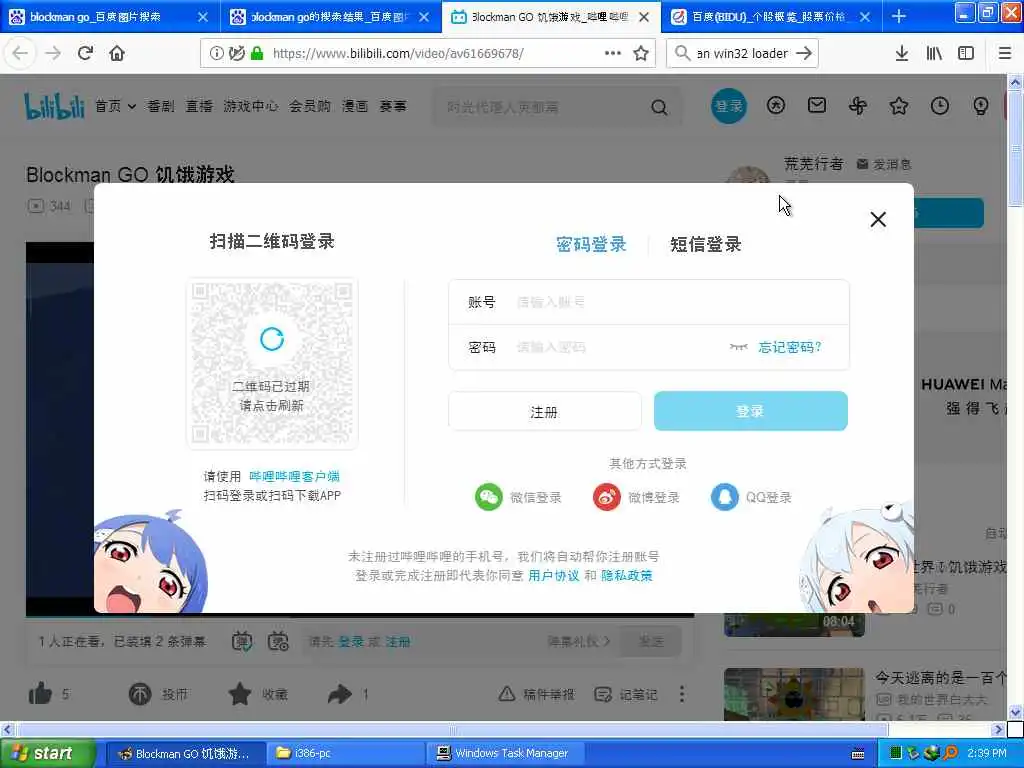Screen dimensions: 1024x768
Task: Open a new browser tab
Action: [x=899, y=16]
